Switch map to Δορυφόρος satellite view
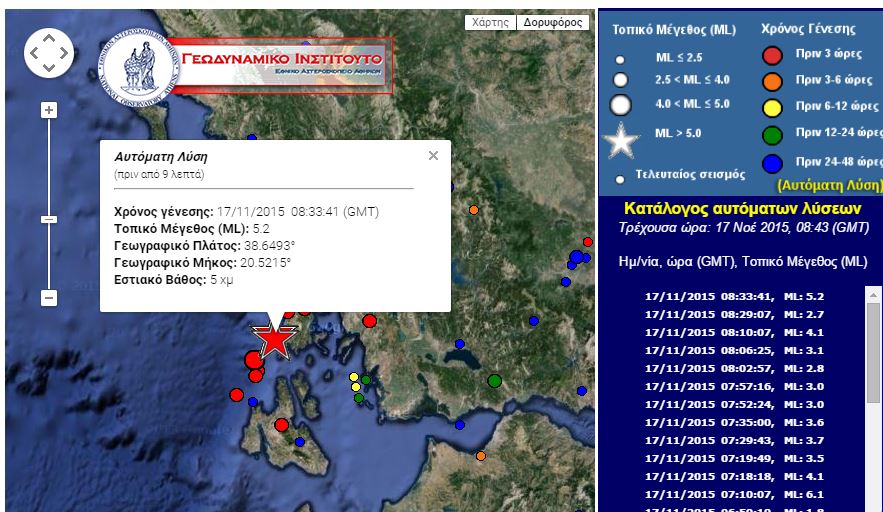The height and width of the screenshot is (512, 883). pyautogui.click(x=553, y=22)
